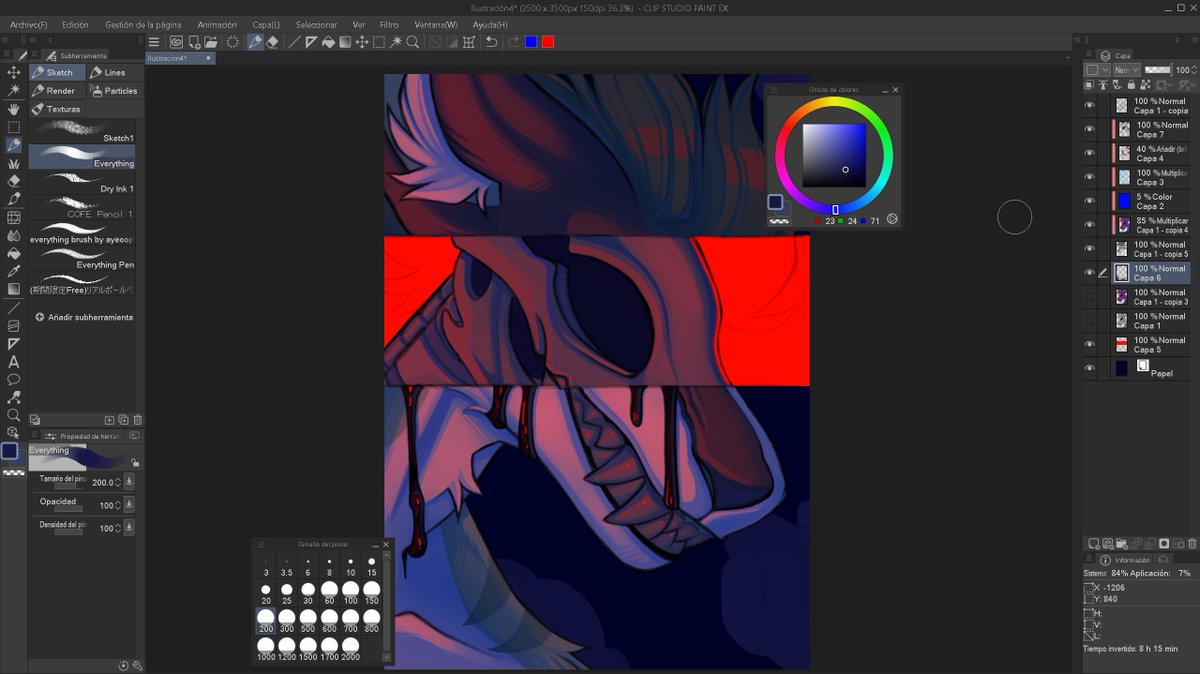The width and height of the screenshot is (1200, 674).
Task: Hide the Capa 5 layer
Action: pyautogui.click(x=1090, y=344)
